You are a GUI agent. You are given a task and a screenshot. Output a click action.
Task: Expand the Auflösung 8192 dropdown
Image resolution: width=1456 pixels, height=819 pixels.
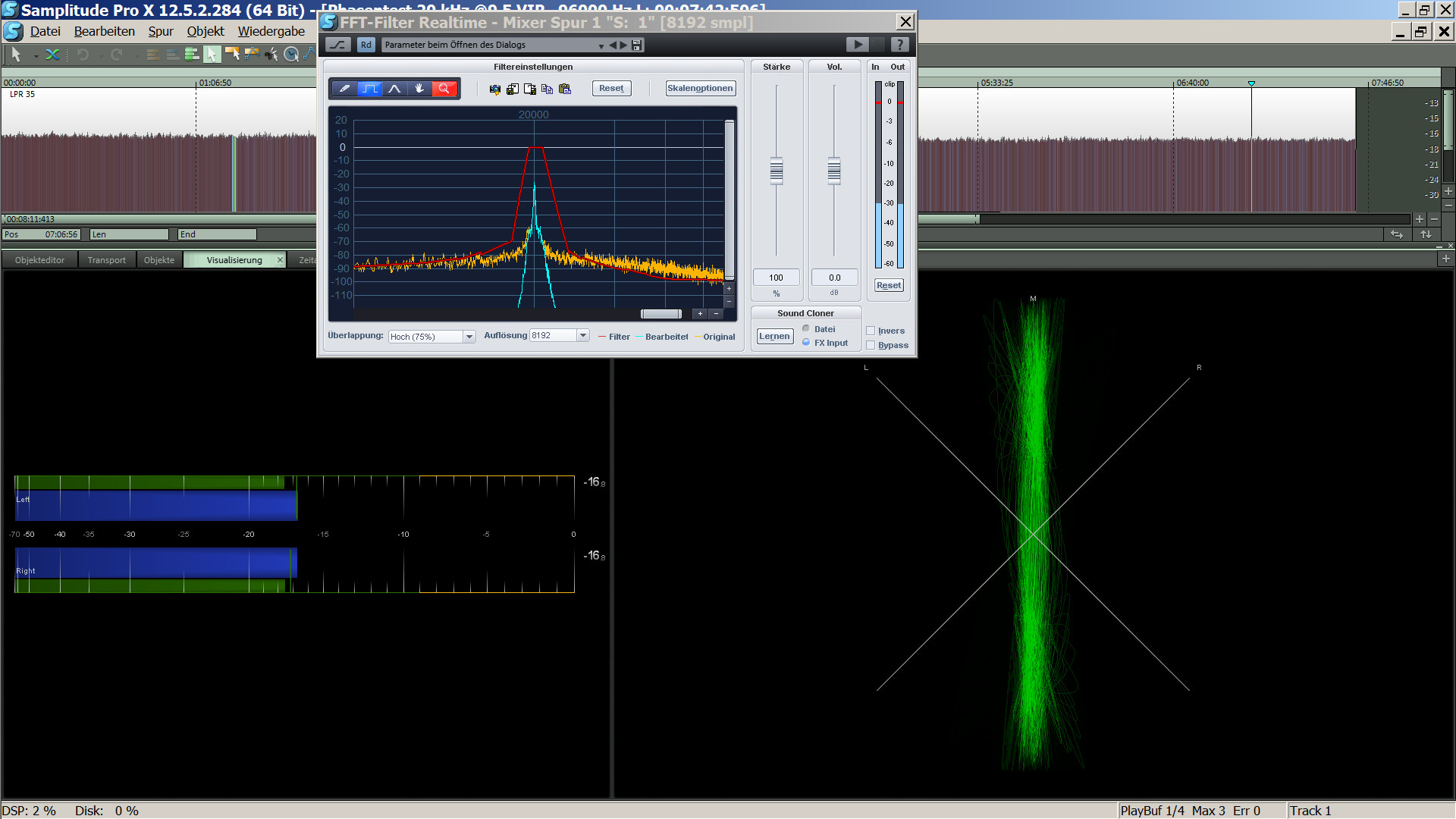pyautogui.click(x=582, y=335)
